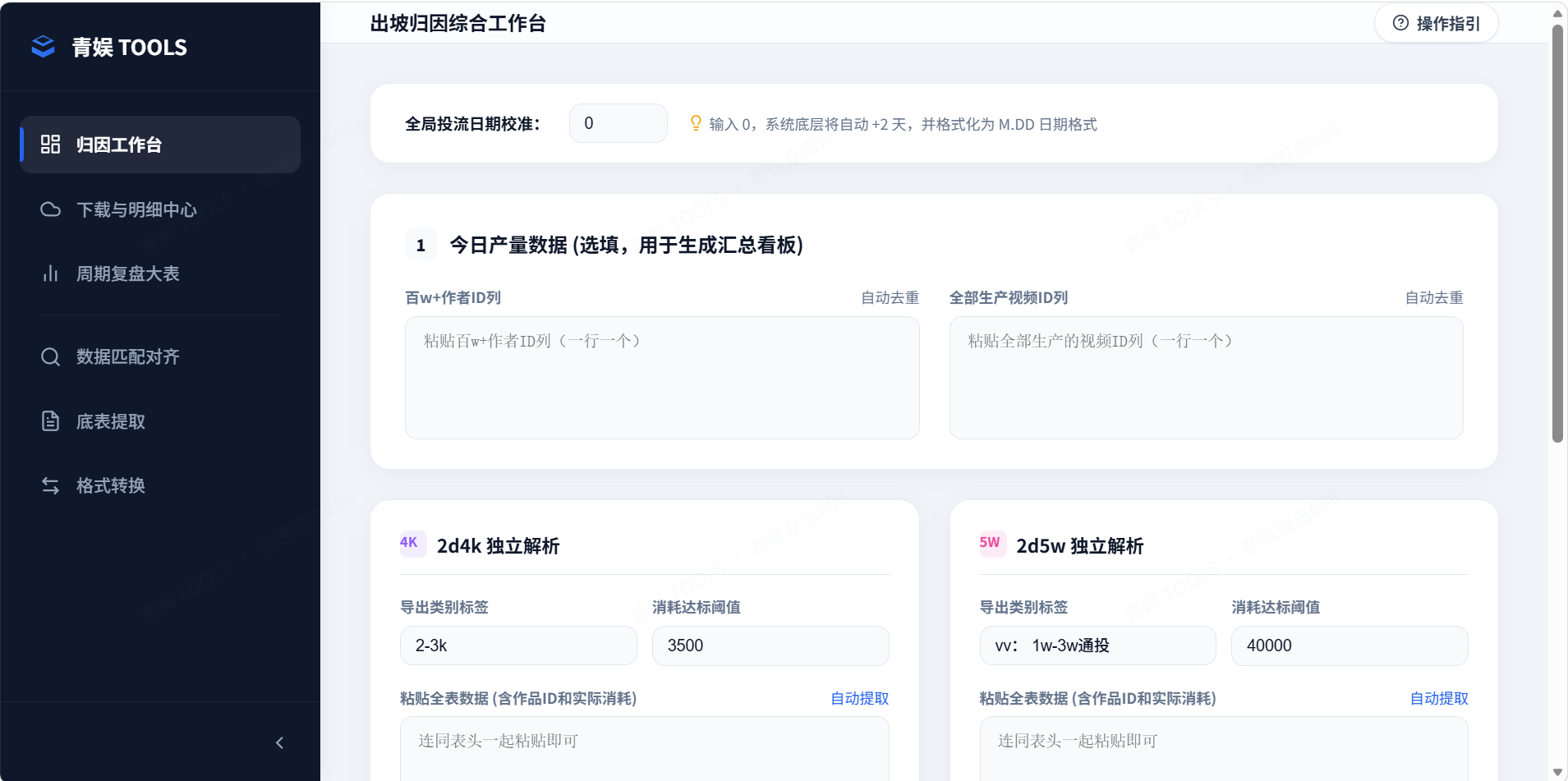Click the heading 2d5w 独立解析
Screen dimensions: 1568x781
pyautogui.click(x=1079, y=546)
